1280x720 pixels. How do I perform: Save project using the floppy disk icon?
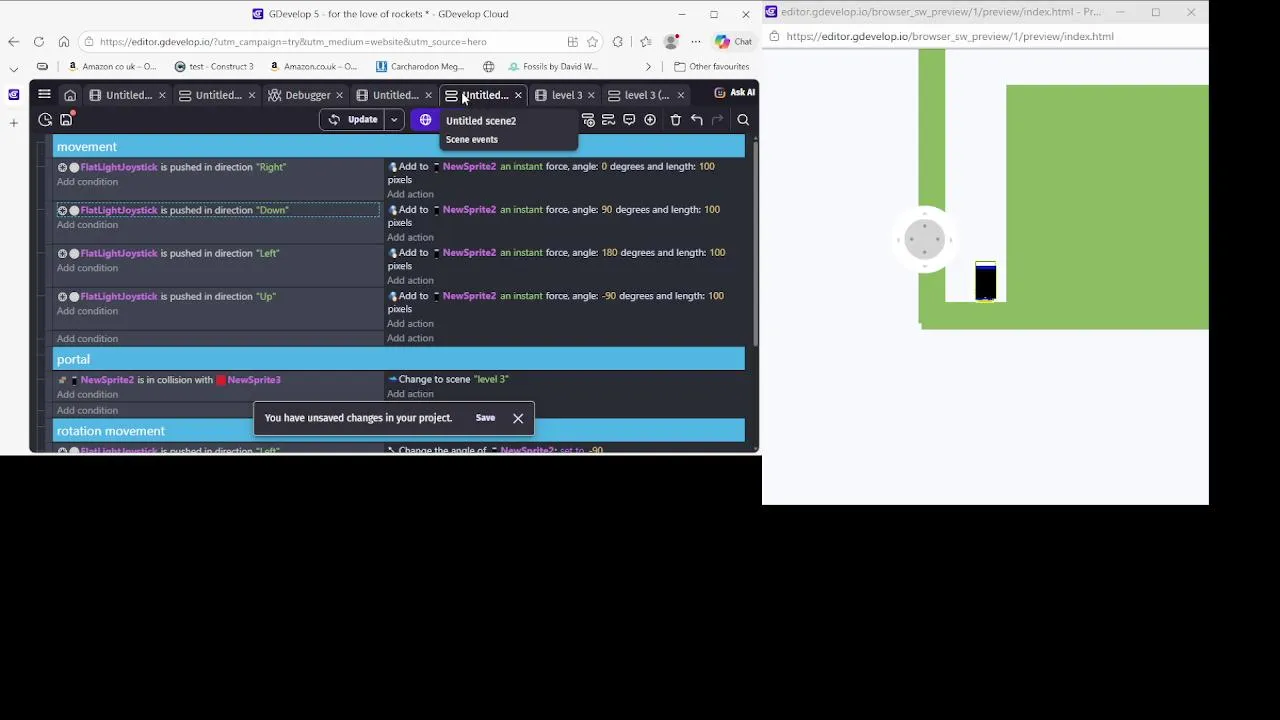point(66,120)
